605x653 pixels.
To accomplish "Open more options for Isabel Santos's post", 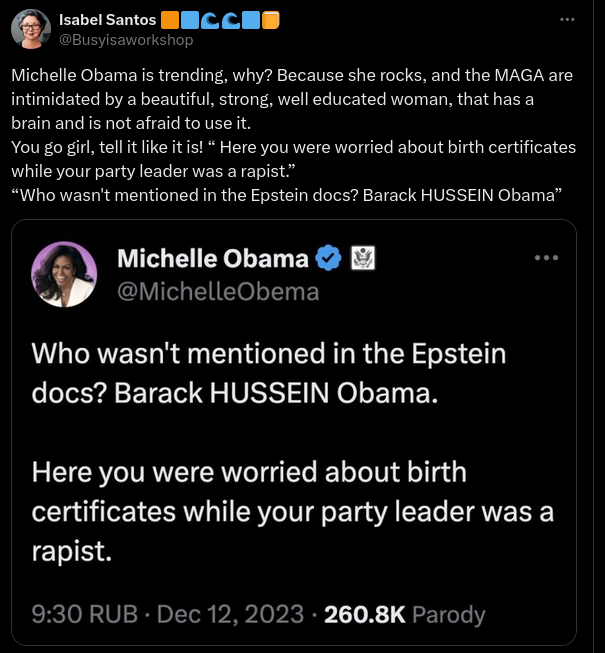I will click(567, 20).
